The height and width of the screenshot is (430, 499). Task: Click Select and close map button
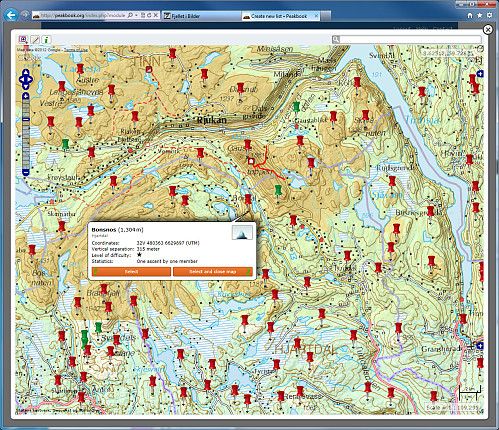213,272
